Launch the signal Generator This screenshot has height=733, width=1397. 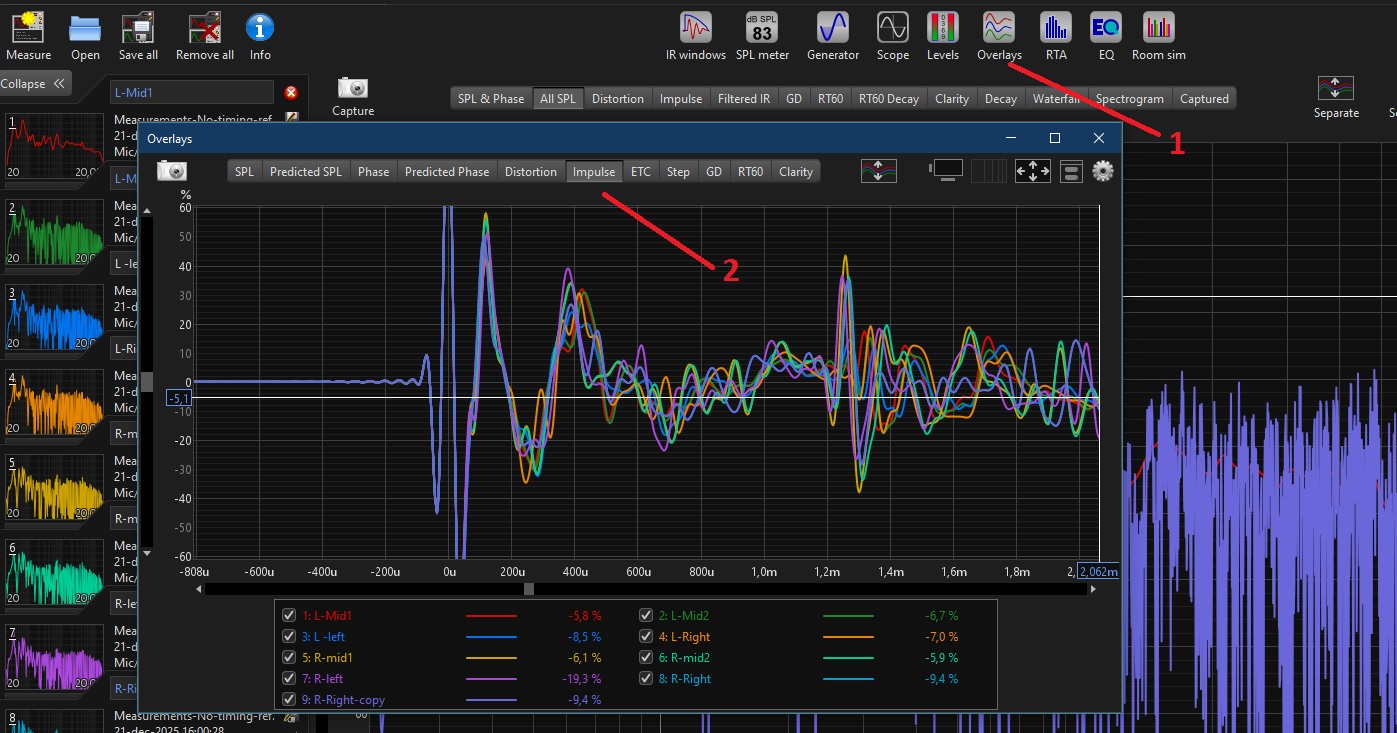(x=832, y=28)
